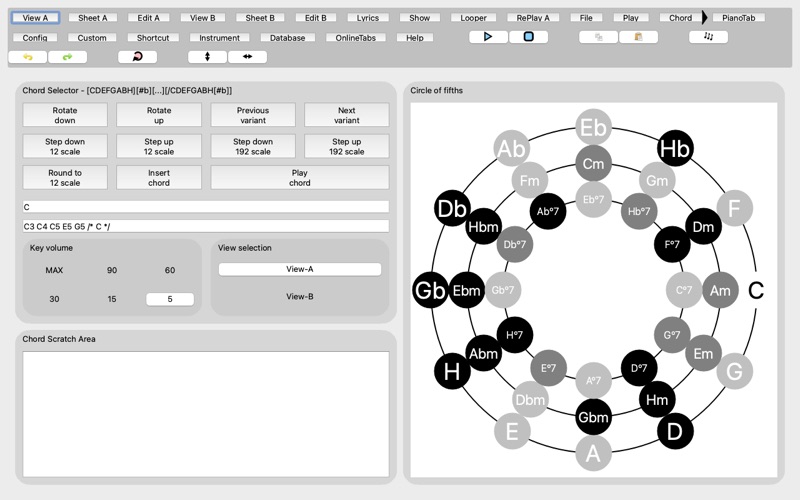Click the music notes icon button
The height and width of the screenshot is (500, 800).
(x=708, y=37)
